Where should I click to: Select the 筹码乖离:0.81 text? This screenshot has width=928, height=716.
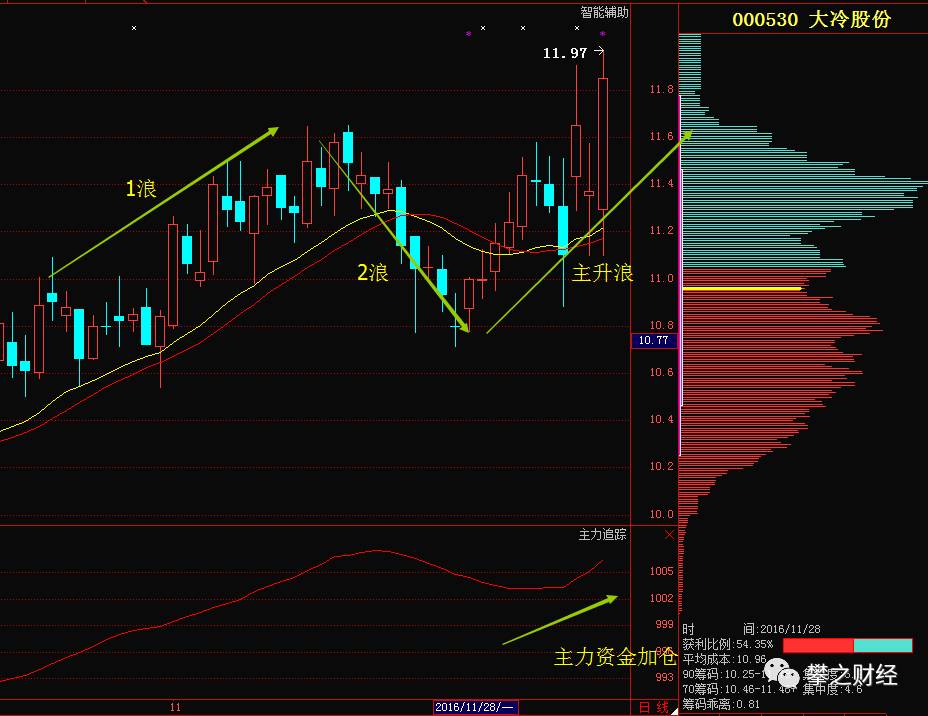click(721, 704)
